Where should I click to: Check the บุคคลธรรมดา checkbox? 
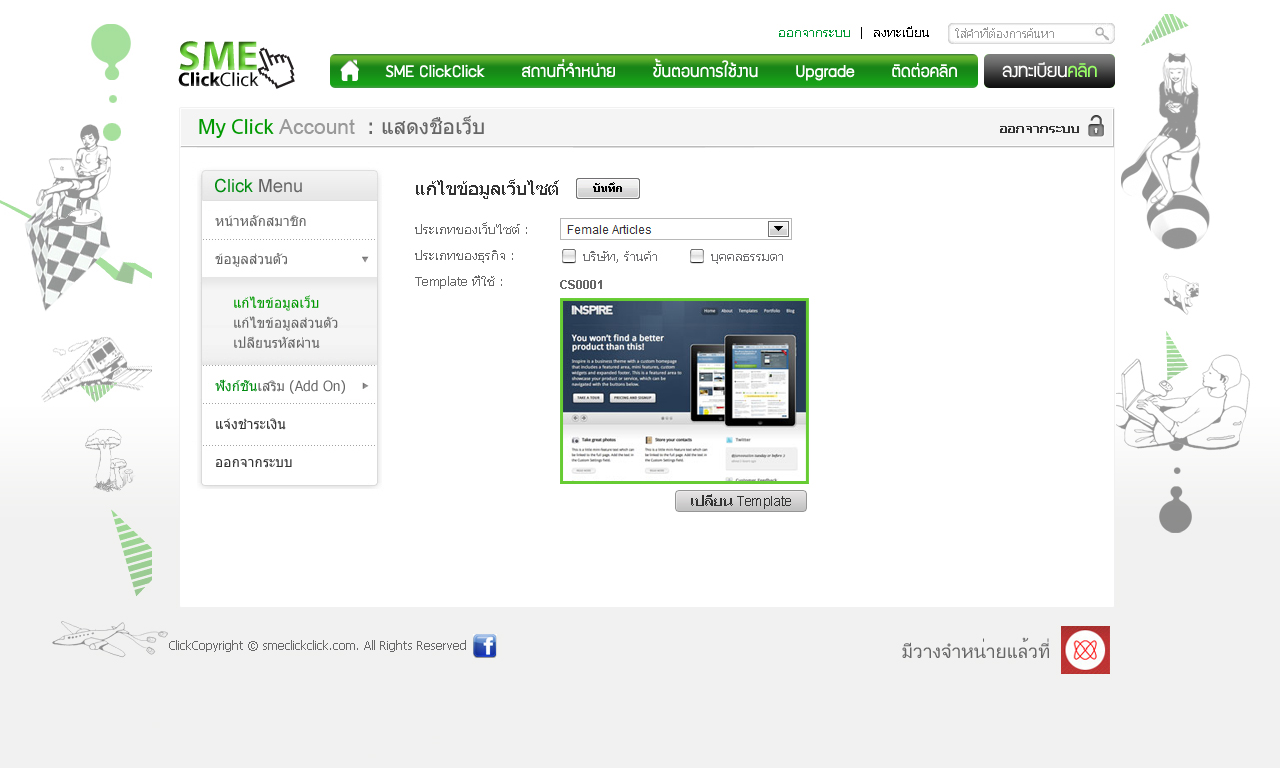tap(697, 256)
